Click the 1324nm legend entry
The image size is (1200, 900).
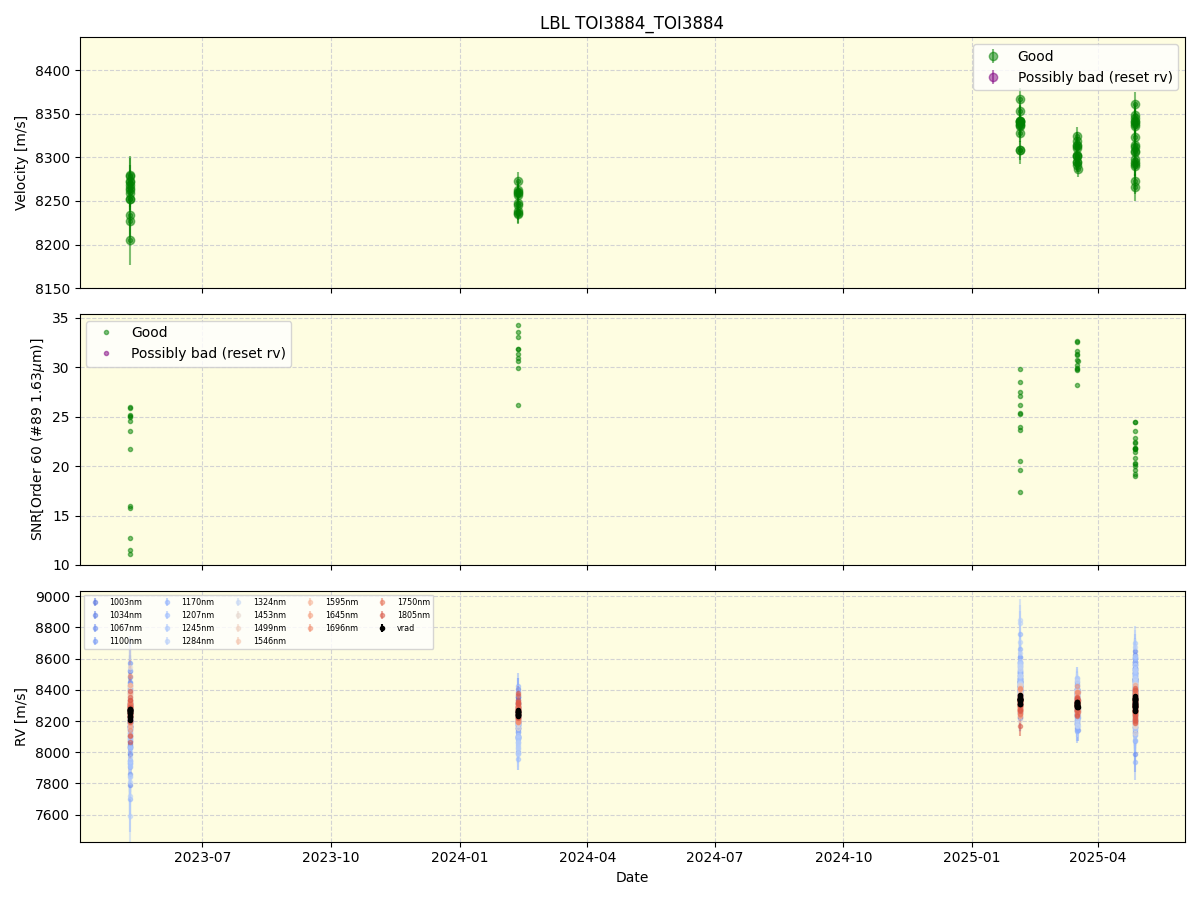point(269,602)
